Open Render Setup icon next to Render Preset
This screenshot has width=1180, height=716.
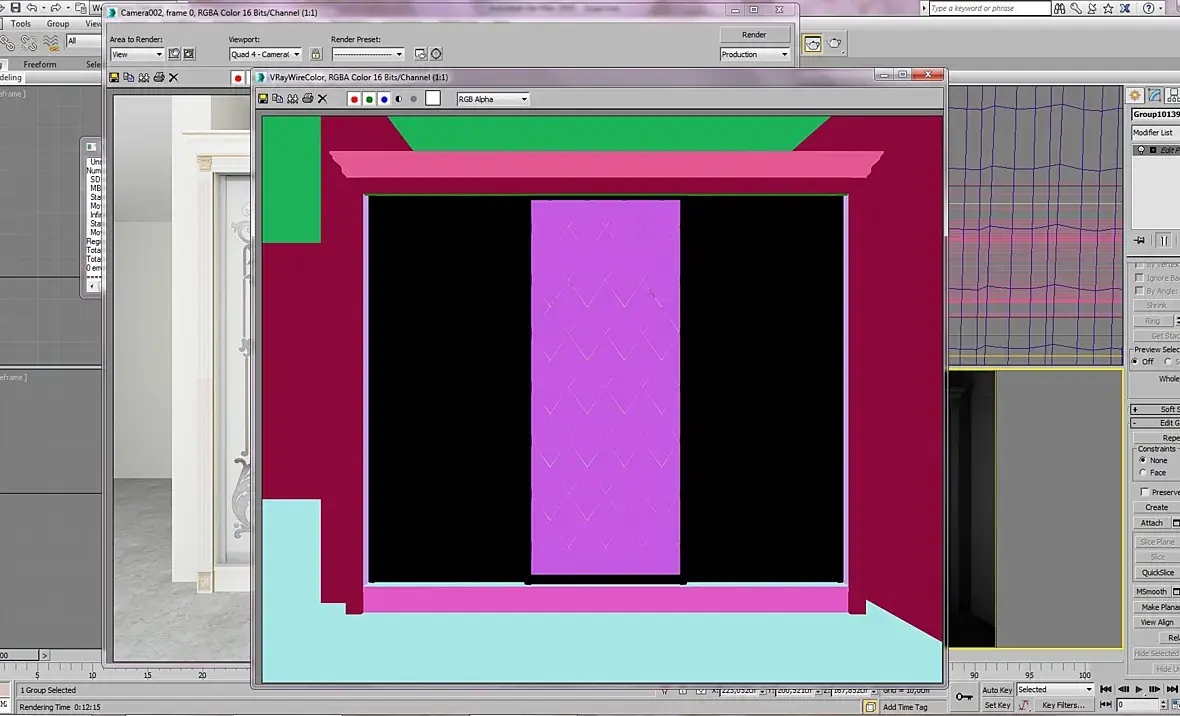point(421,54)
